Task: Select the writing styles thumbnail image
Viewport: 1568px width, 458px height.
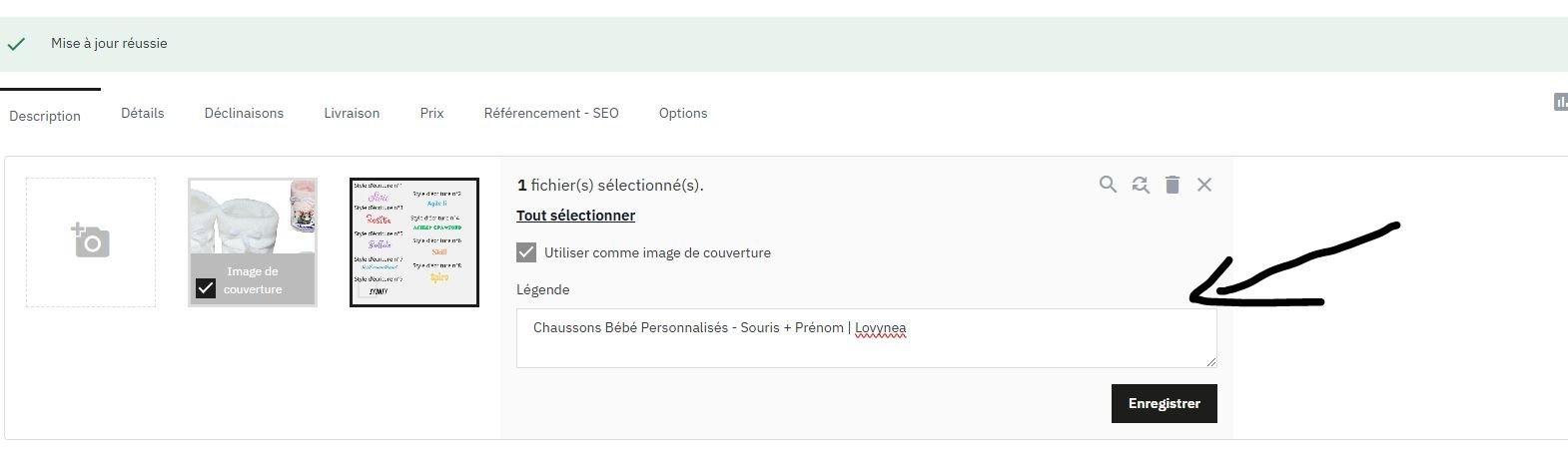Action: point(414,242)
